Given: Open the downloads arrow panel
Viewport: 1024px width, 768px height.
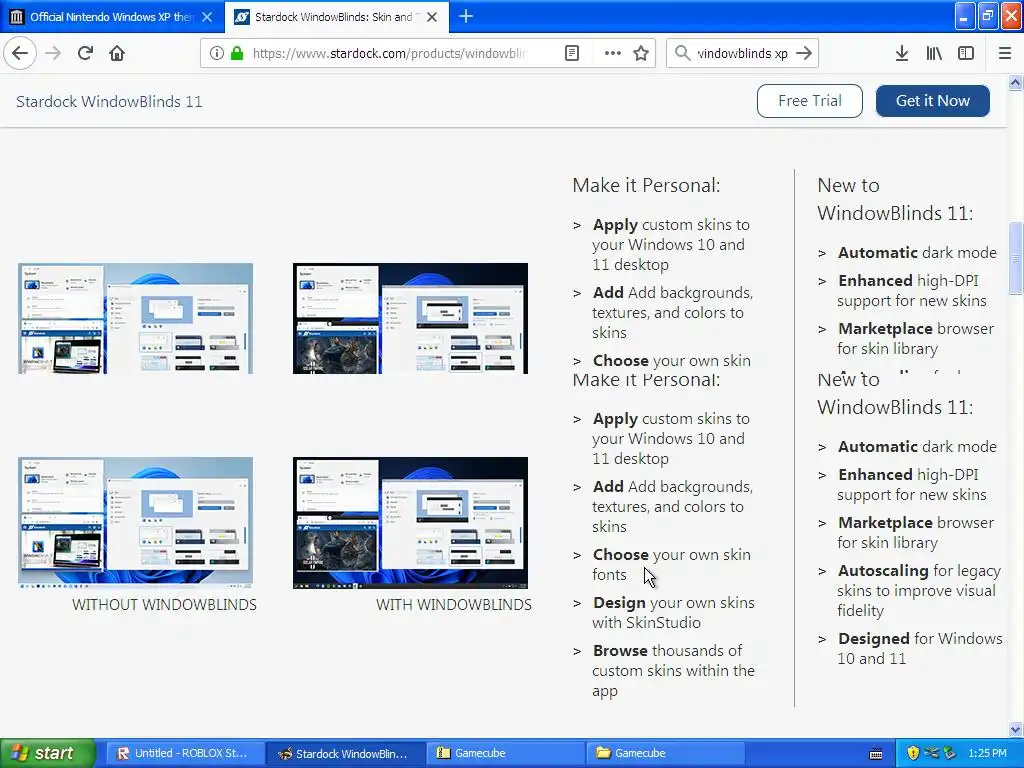Looking at the screenshot, I should pyautogui.click(x=902, y=53).
